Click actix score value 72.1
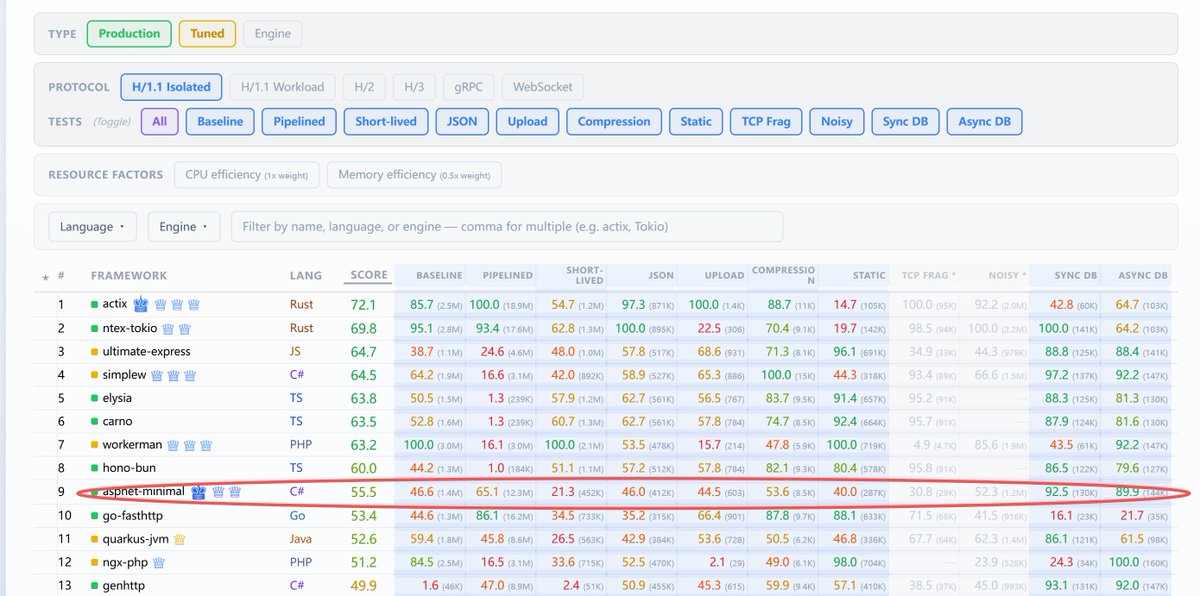The width and height of the screenshot is (1200, 596). (x=364, y=304)
